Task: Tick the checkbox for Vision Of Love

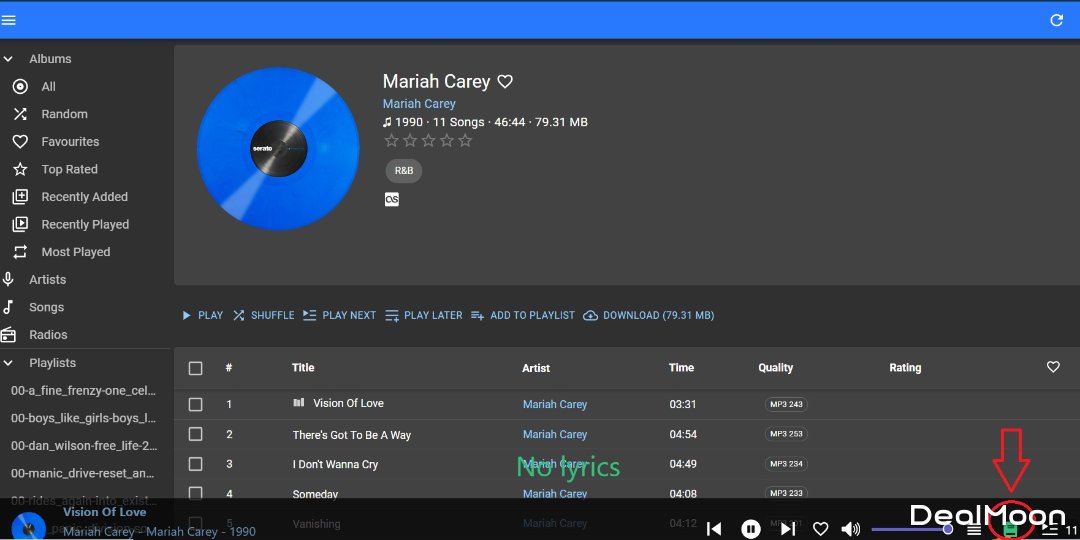Action: 195,404
